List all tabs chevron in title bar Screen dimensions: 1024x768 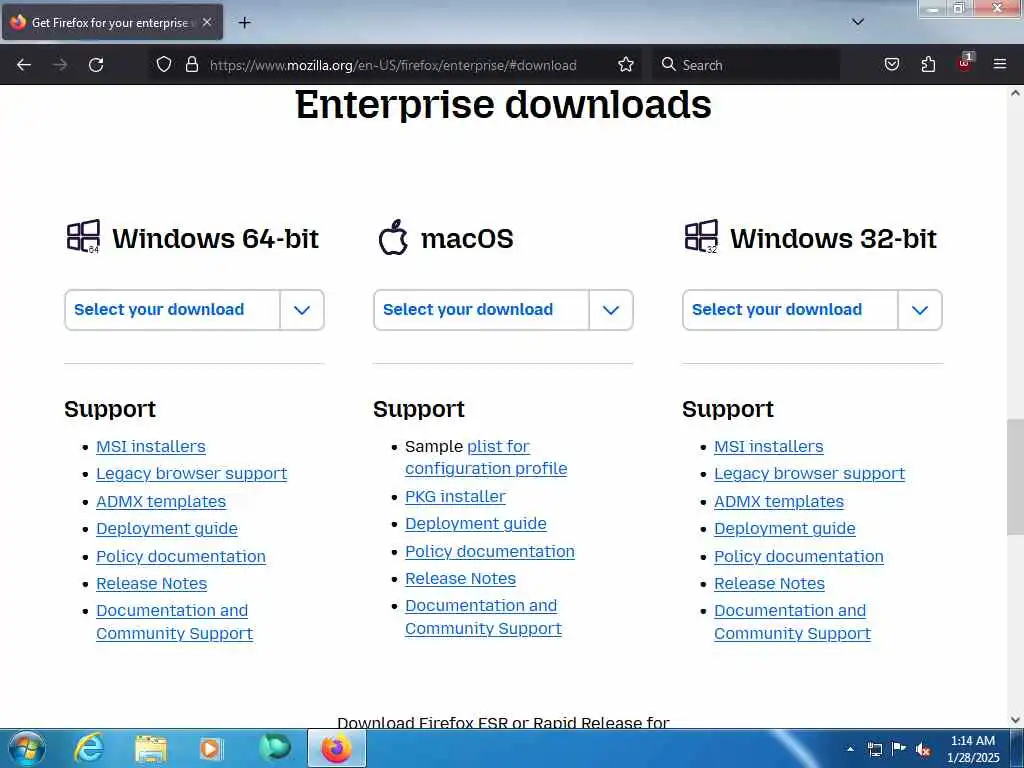coord(858,22)
